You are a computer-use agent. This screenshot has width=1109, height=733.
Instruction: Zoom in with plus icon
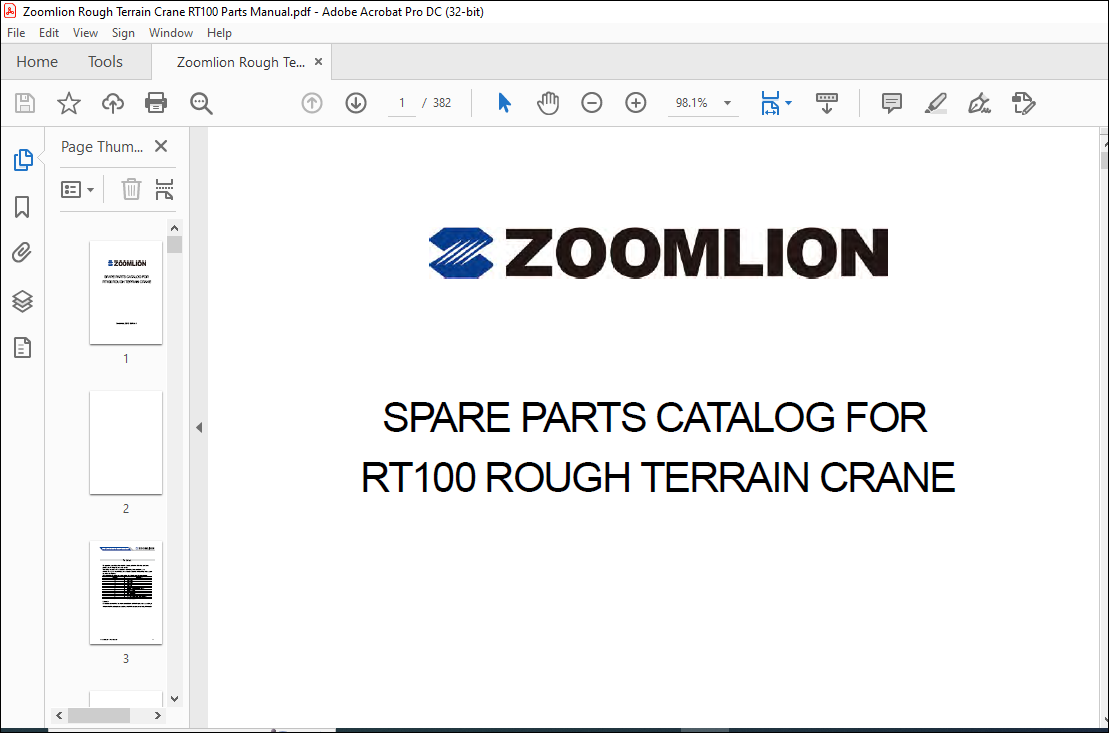click(636, 103)
